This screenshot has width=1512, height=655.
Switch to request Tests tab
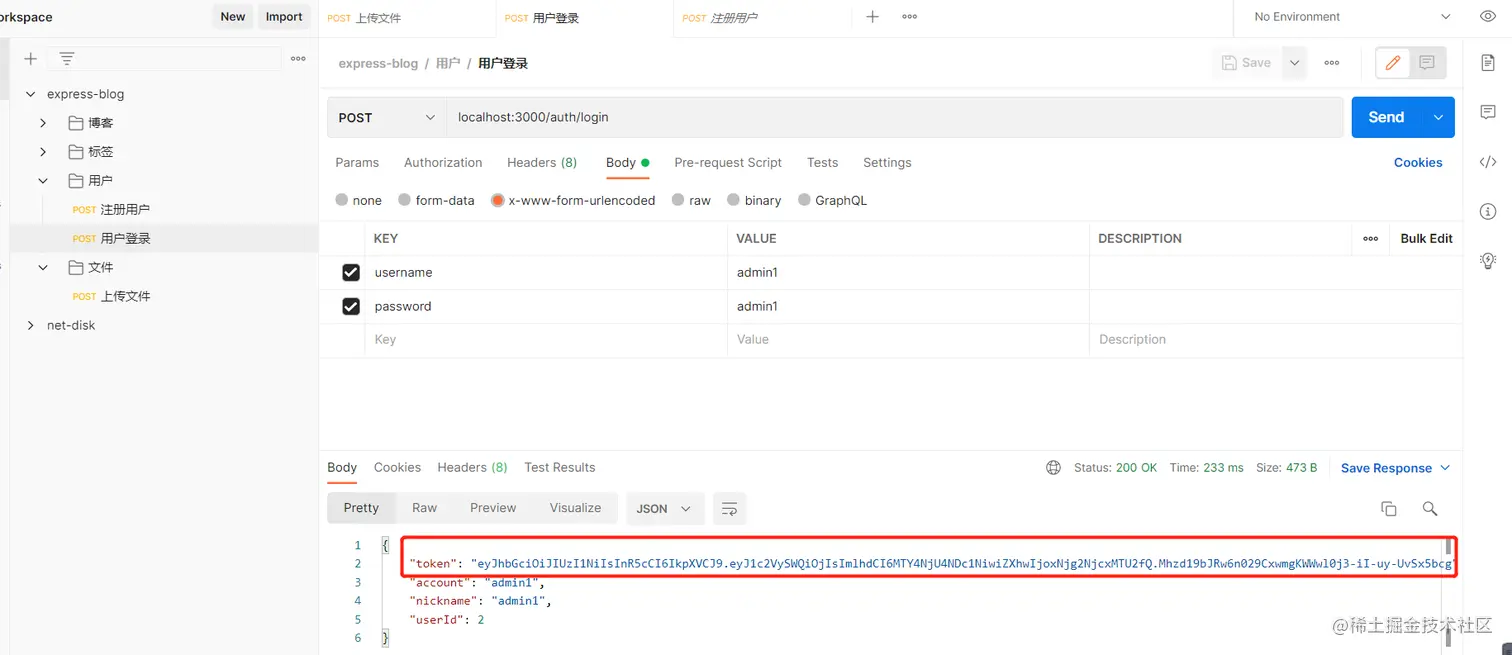click(822, 162)
